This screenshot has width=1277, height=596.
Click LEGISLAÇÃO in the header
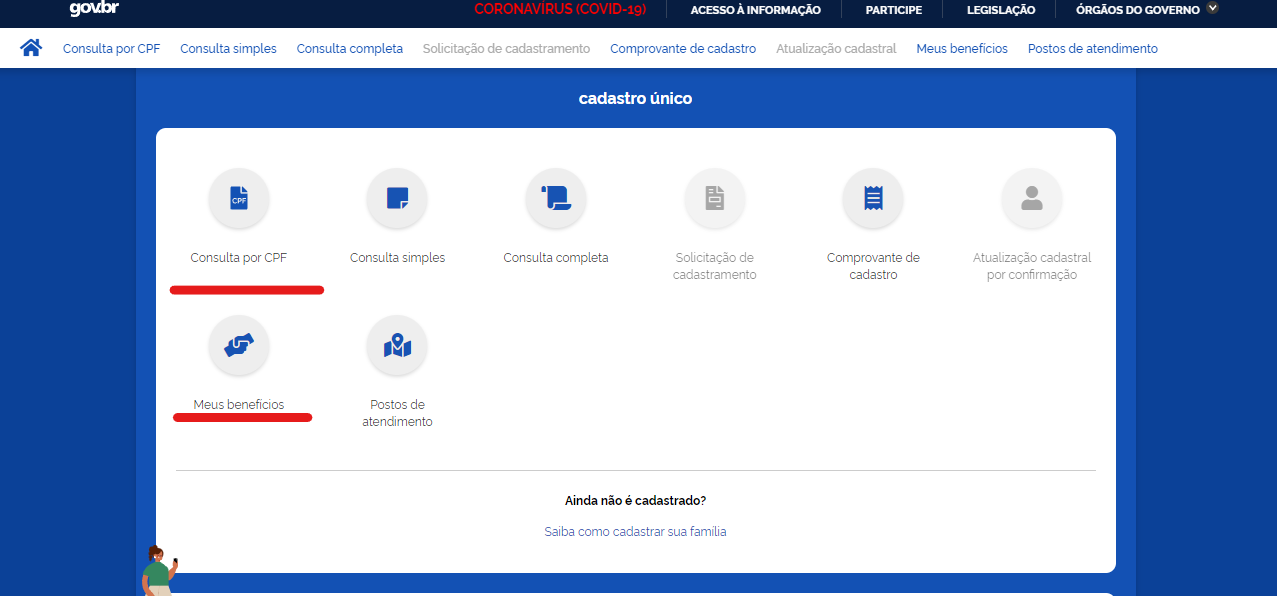point(999,9)
